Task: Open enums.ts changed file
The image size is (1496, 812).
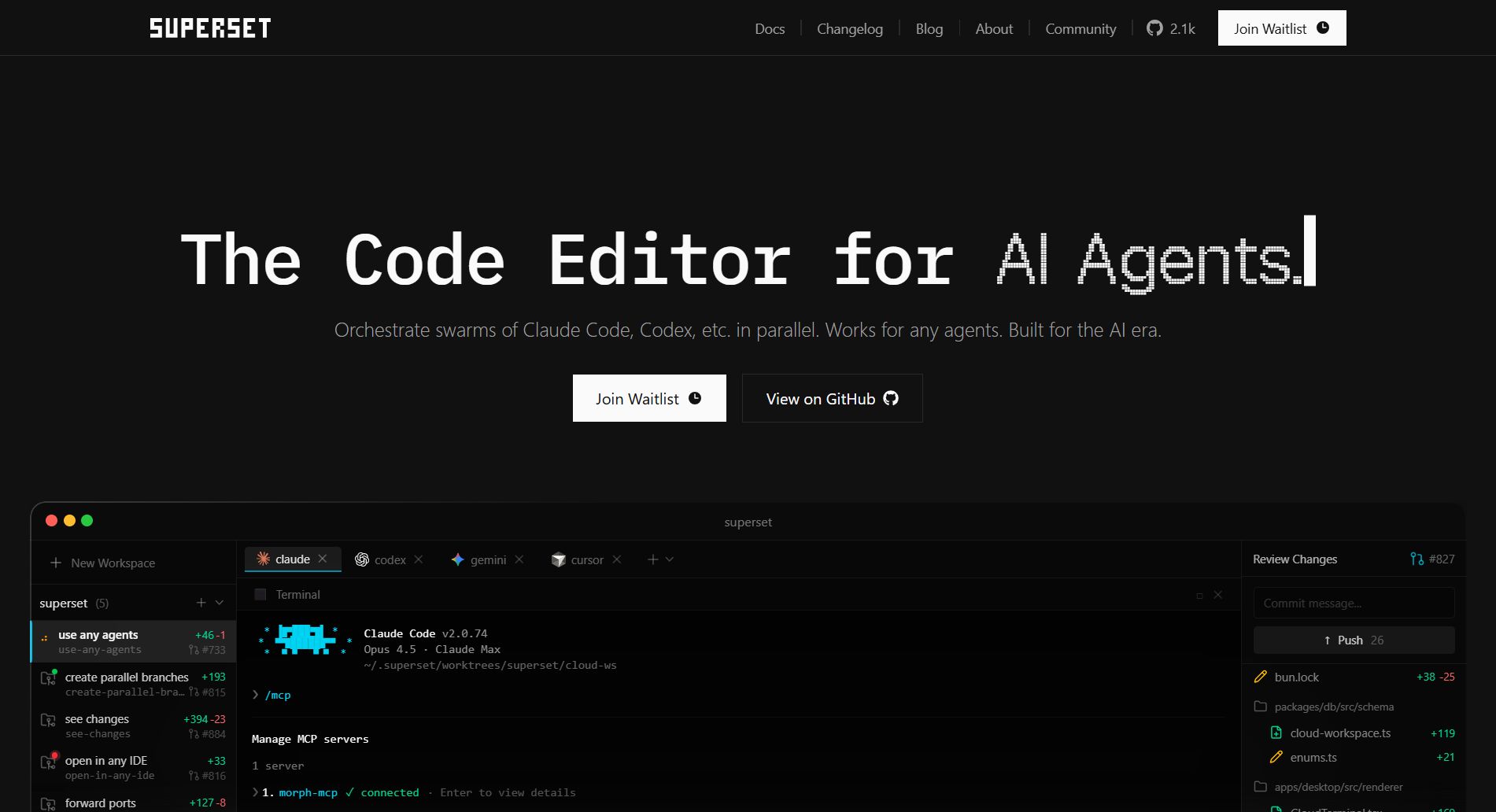Action: pos(1361,757)
